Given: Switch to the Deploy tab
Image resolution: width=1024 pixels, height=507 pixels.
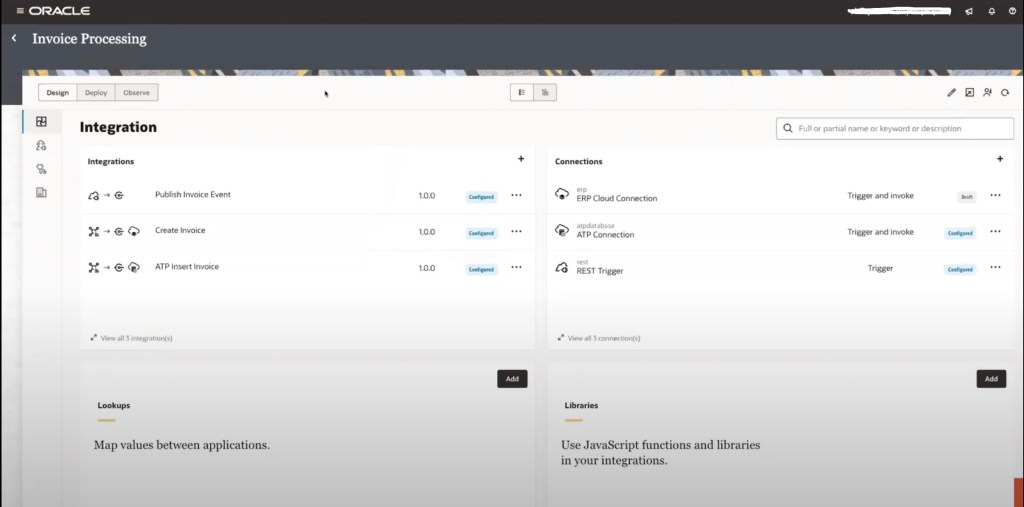Looking at the screenshot, I should 96,93.
